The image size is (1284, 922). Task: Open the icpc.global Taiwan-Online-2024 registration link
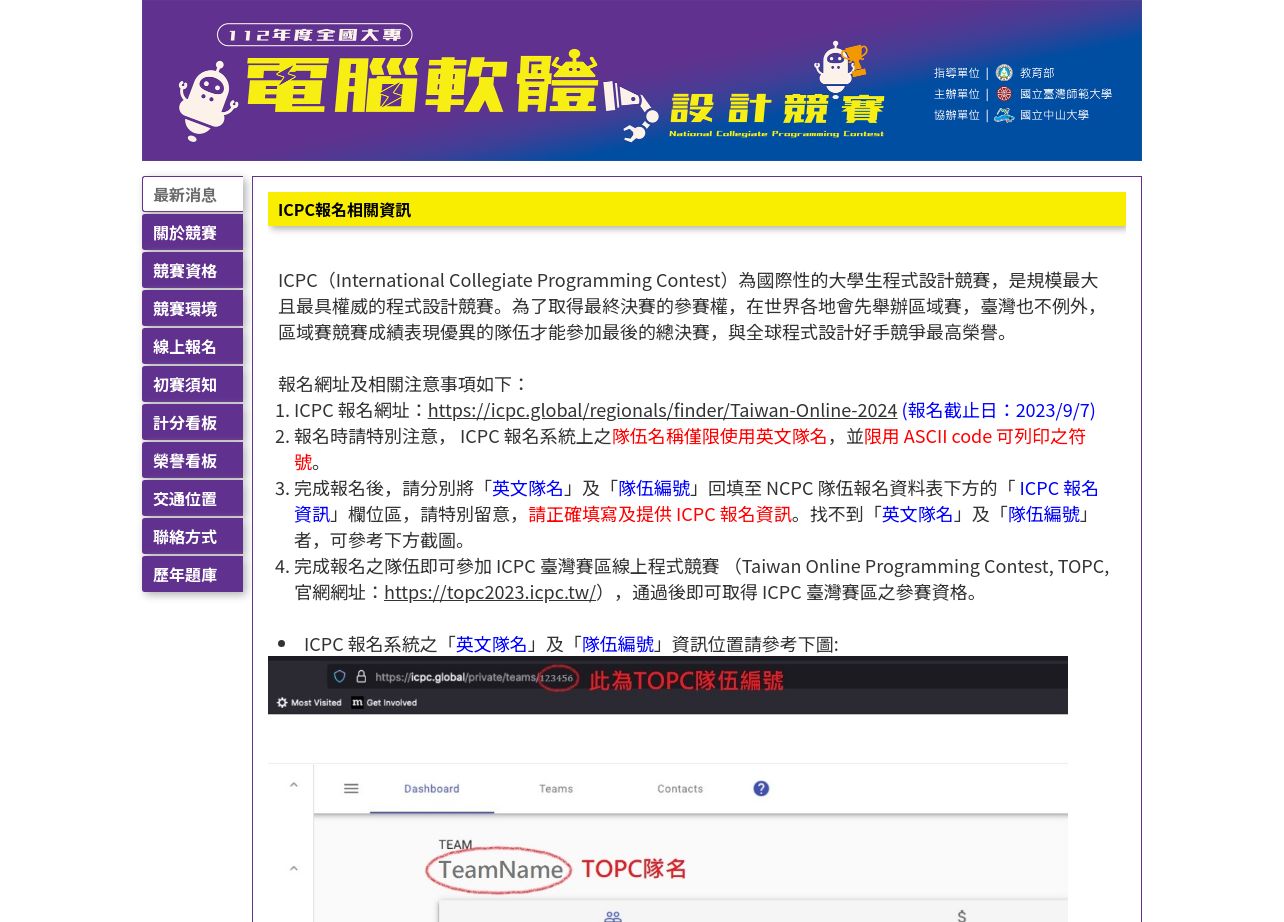(662, 410)
